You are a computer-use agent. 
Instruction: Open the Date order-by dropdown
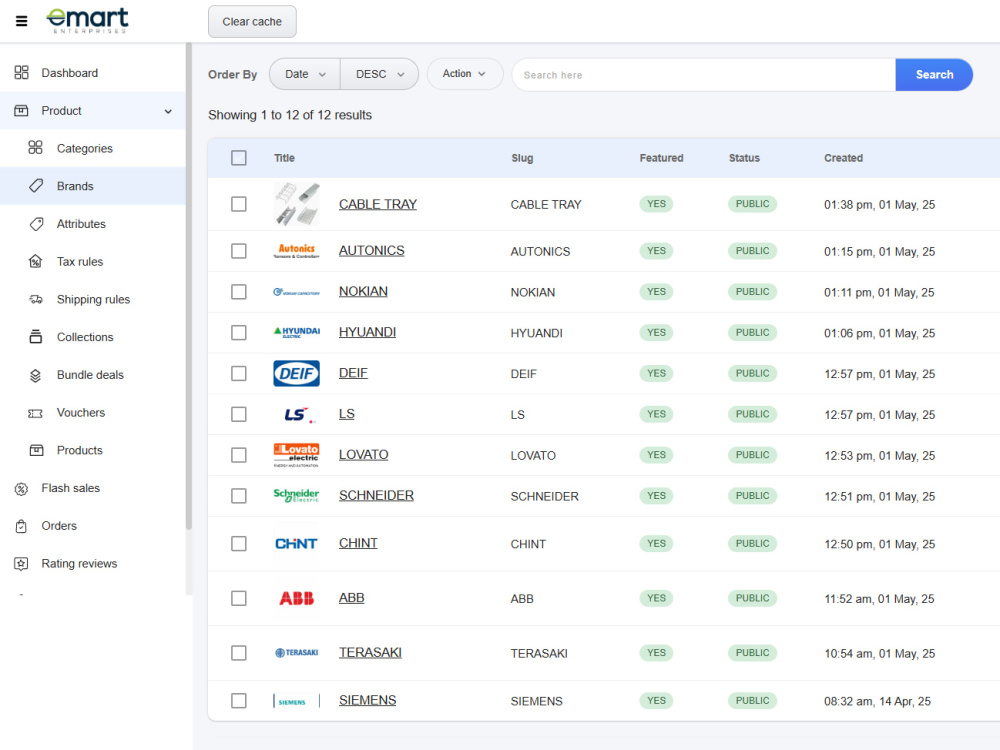[305, 74]
